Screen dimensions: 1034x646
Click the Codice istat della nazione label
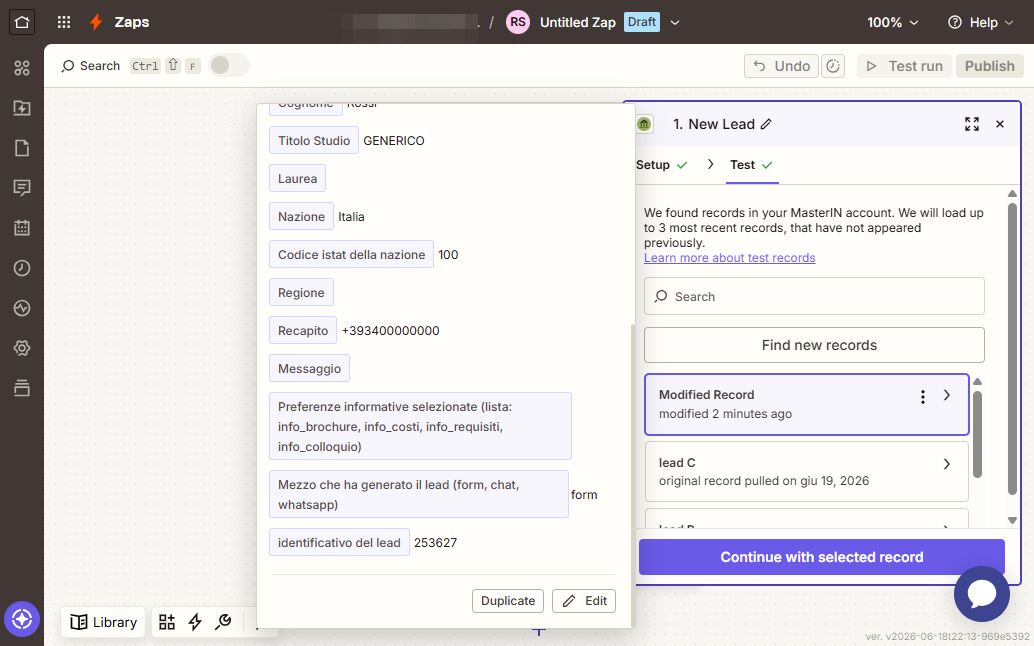click(x=351, y=254)
